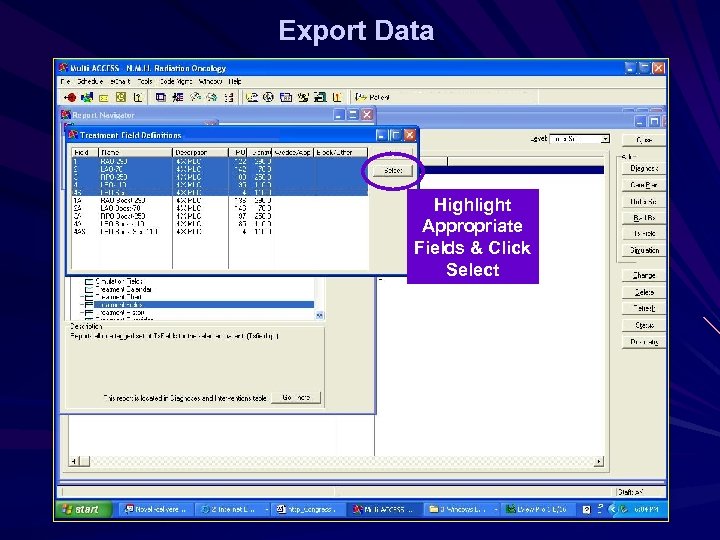
Task: Click the grid list toolbar icon
Action: tap(178, 97)
